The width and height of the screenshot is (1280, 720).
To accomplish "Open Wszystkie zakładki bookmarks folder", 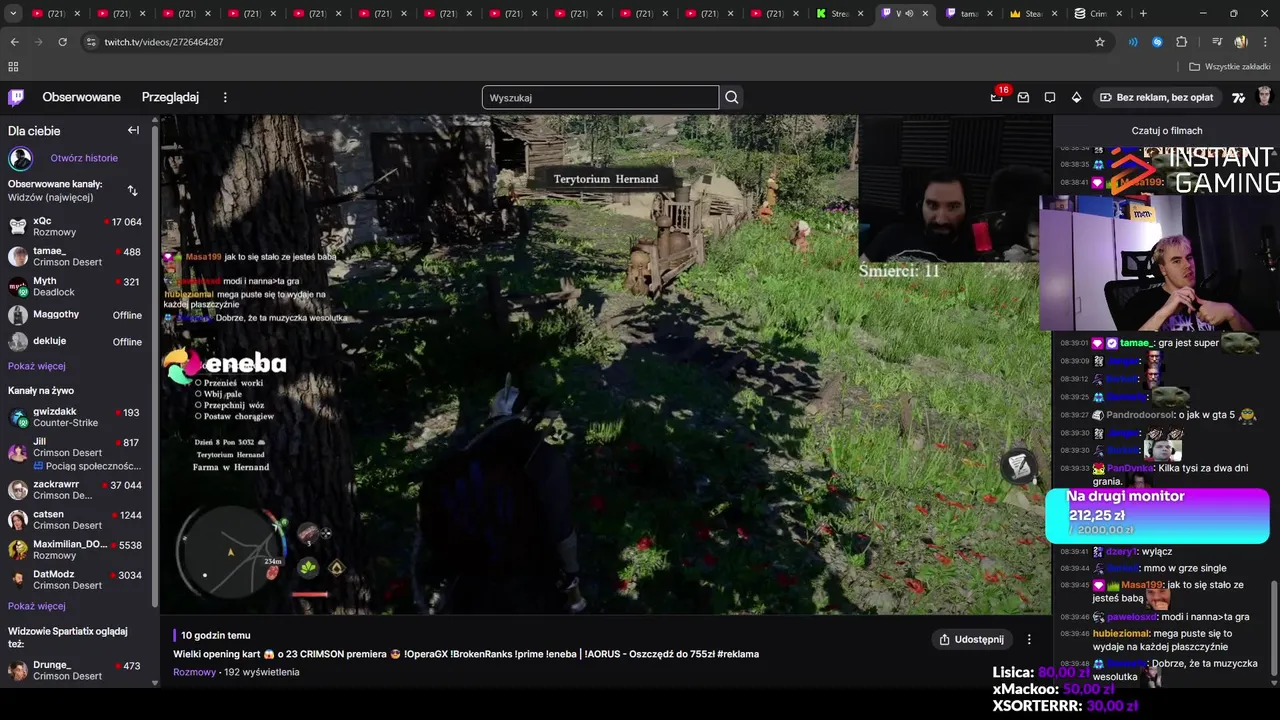I will click(x=1230, y=67).
